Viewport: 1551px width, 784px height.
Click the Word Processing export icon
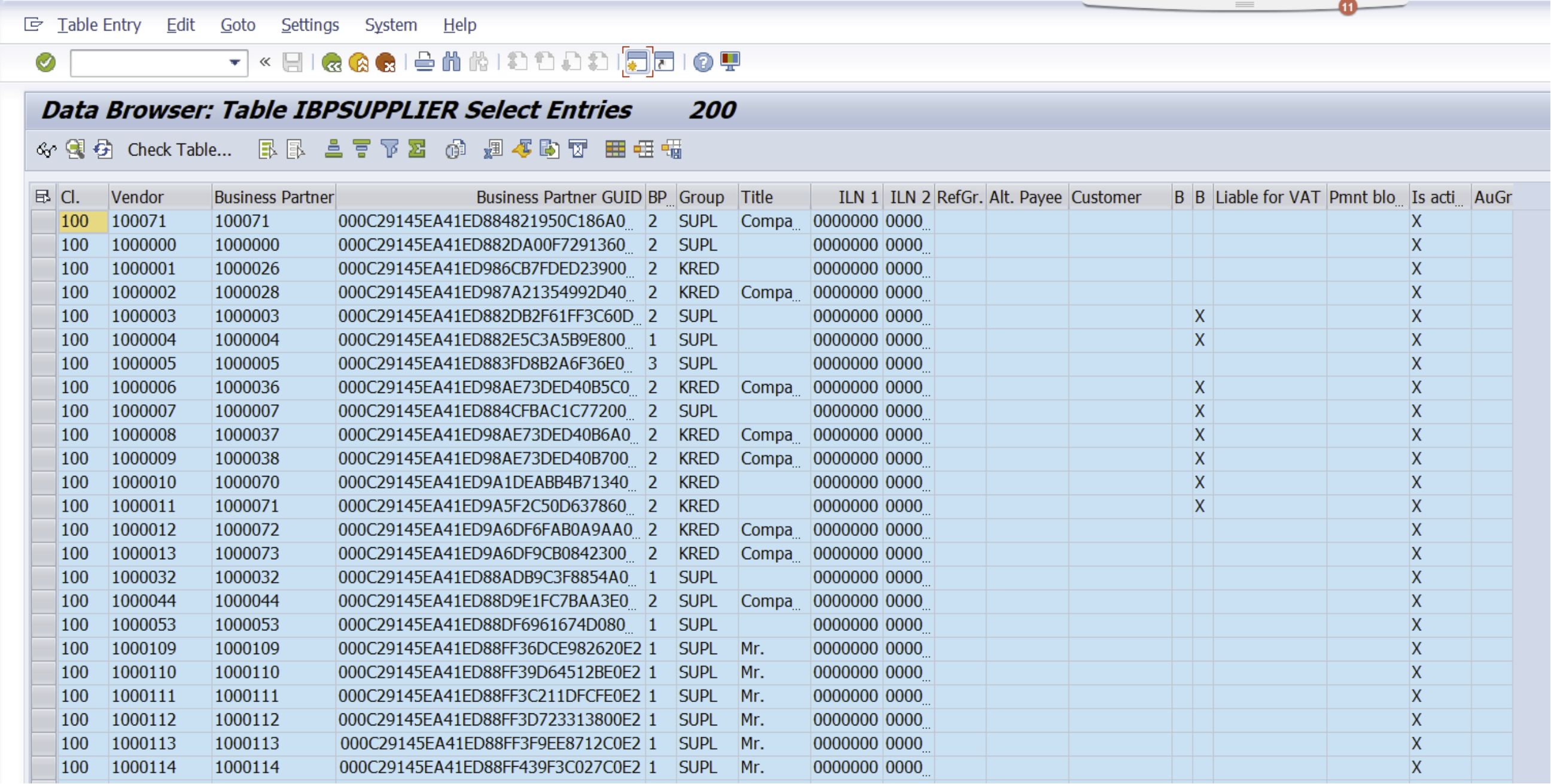[x=522, y=150]
